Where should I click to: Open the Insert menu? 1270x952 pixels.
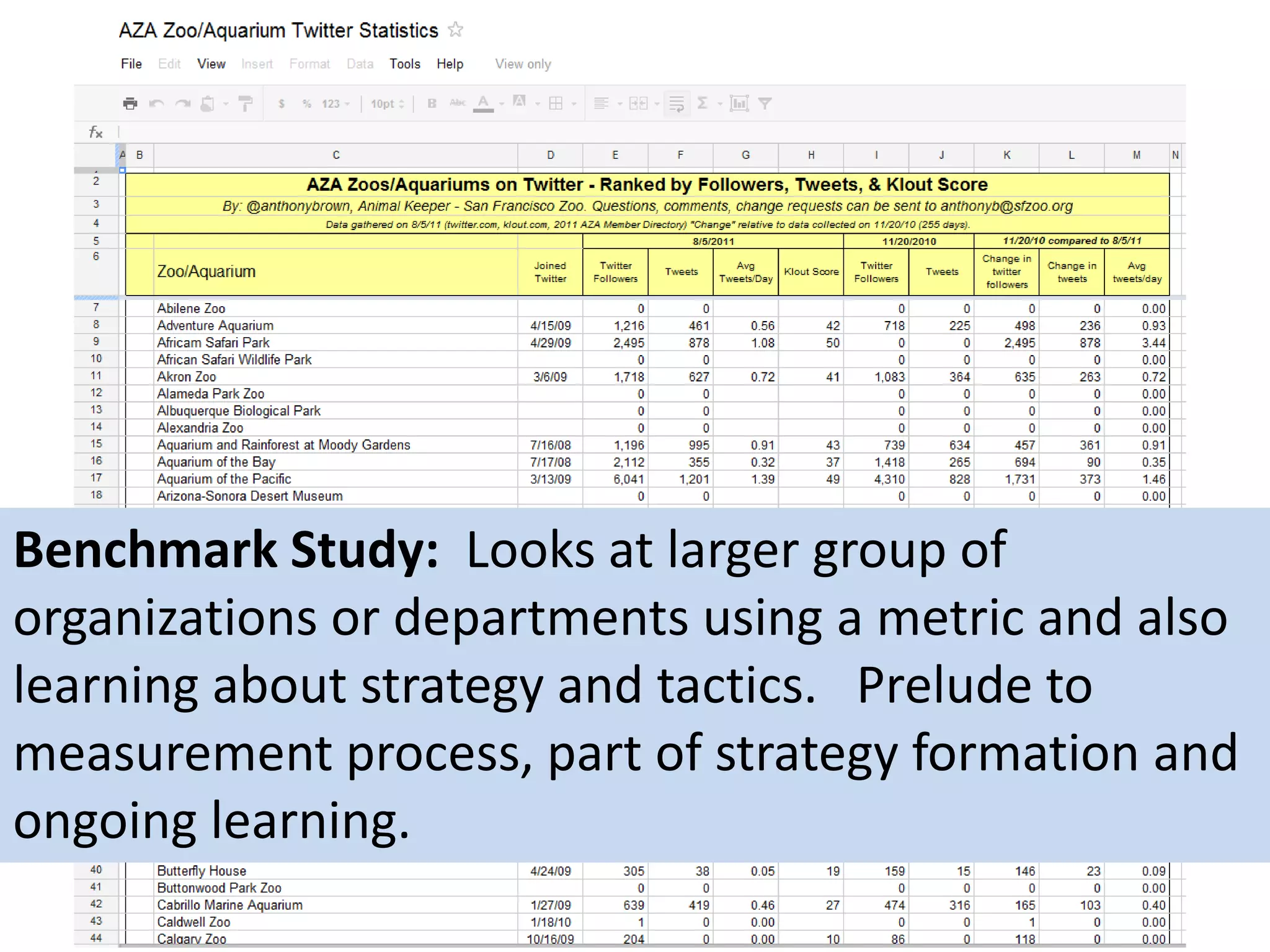[x=257, y=64]
